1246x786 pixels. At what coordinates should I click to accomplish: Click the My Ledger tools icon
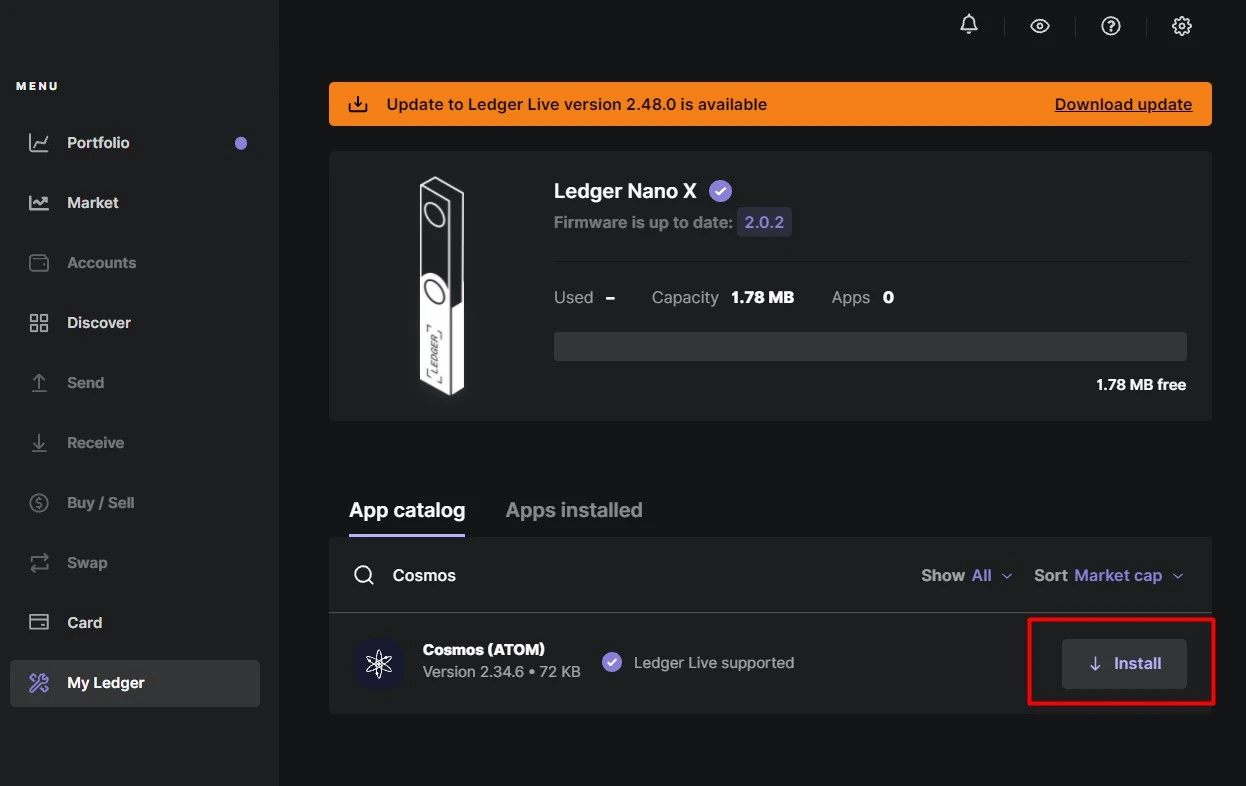(x=39, y=683)
